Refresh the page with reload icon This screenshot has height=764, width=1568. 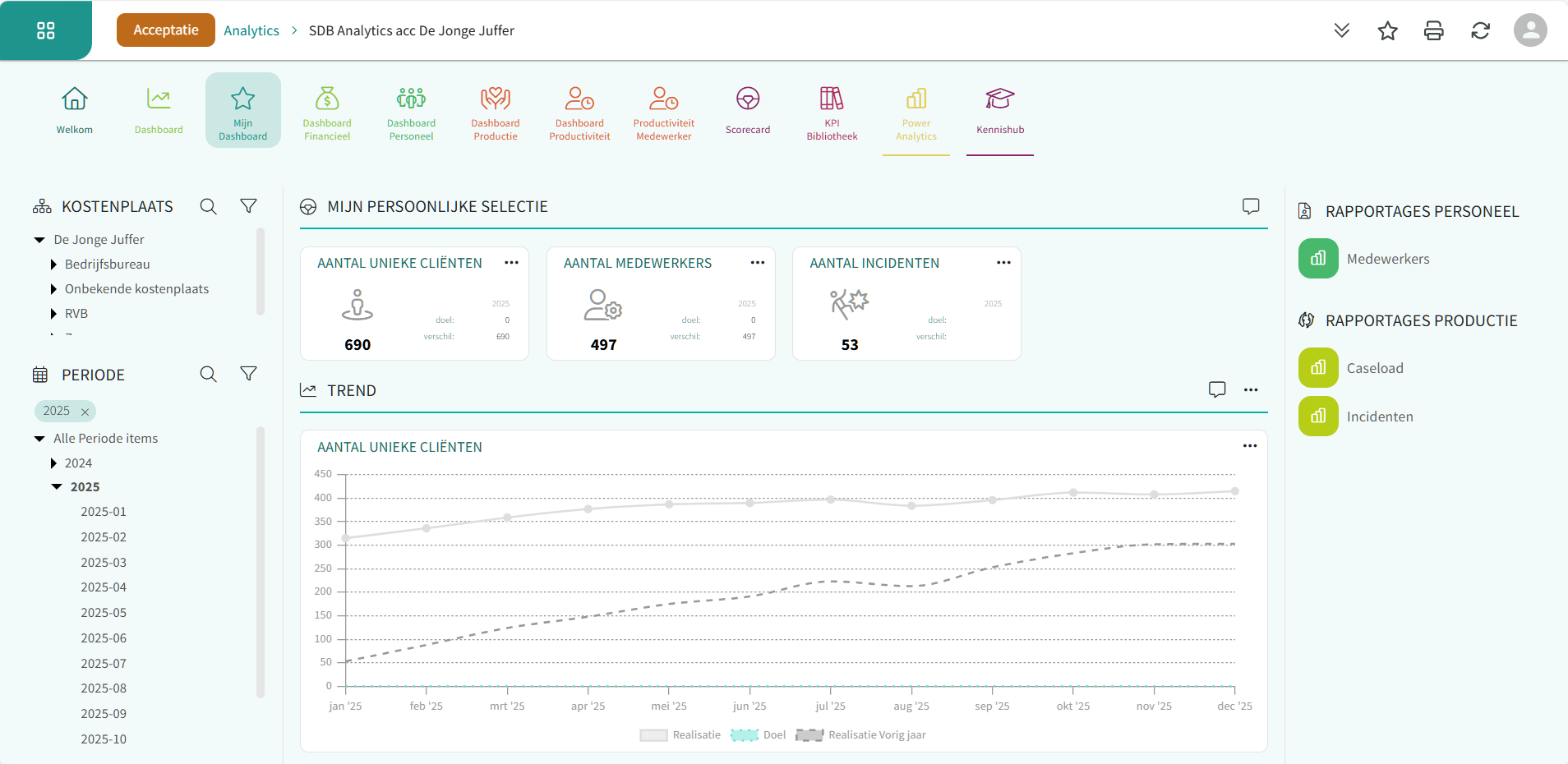point(1480,30)
